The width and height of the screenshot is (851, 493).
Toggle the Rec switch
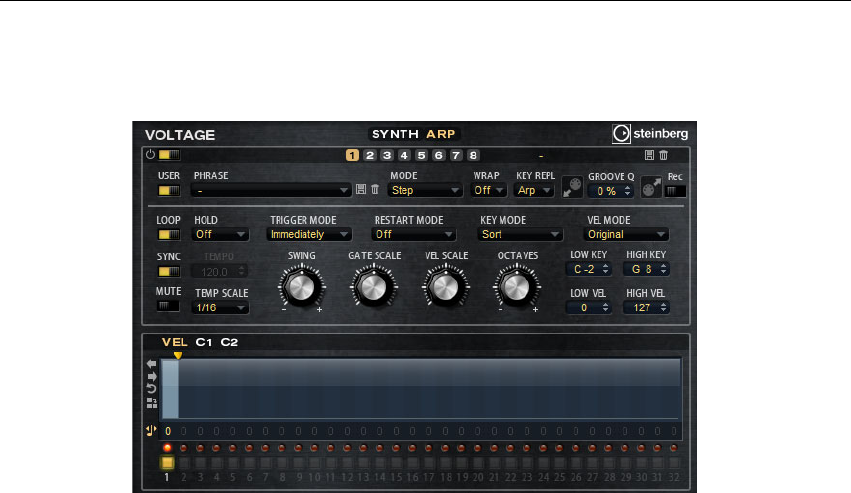(676, 191)
